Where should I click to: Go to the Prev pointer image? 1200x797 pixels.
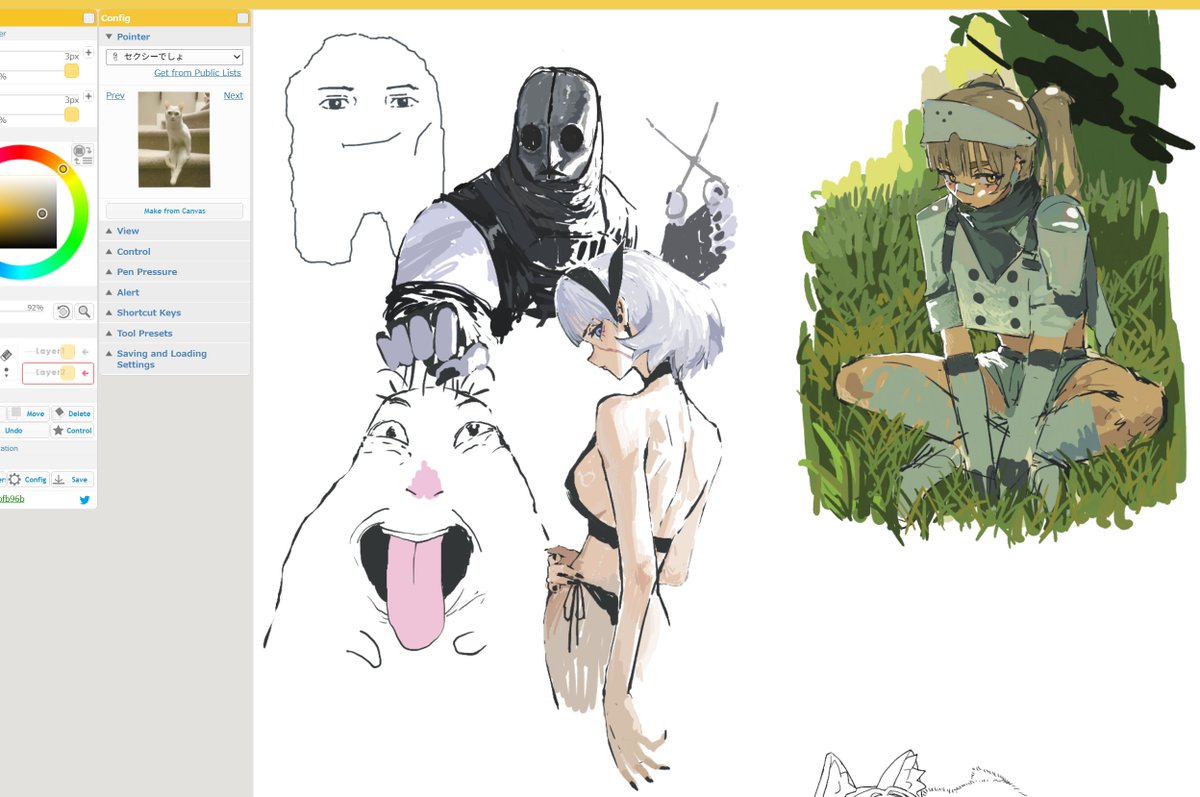point(115,96)
